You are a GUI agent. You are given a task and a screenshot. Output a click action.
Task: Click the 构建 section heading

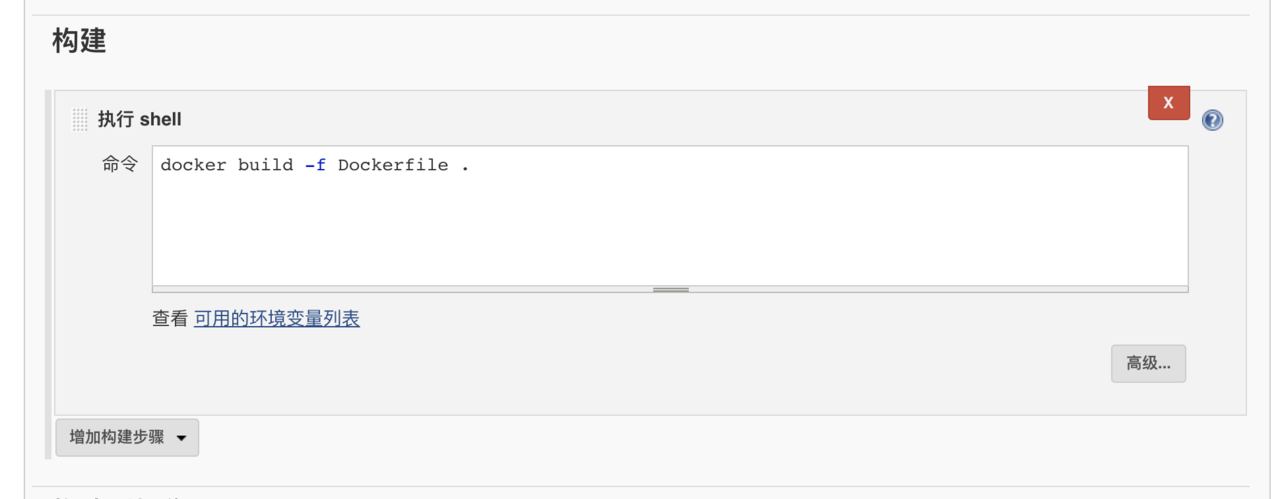(x=79, y=42)
